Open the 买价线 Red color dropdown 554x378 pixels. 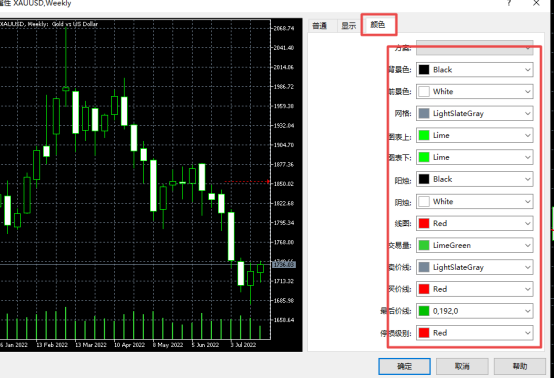pos(475,289)
